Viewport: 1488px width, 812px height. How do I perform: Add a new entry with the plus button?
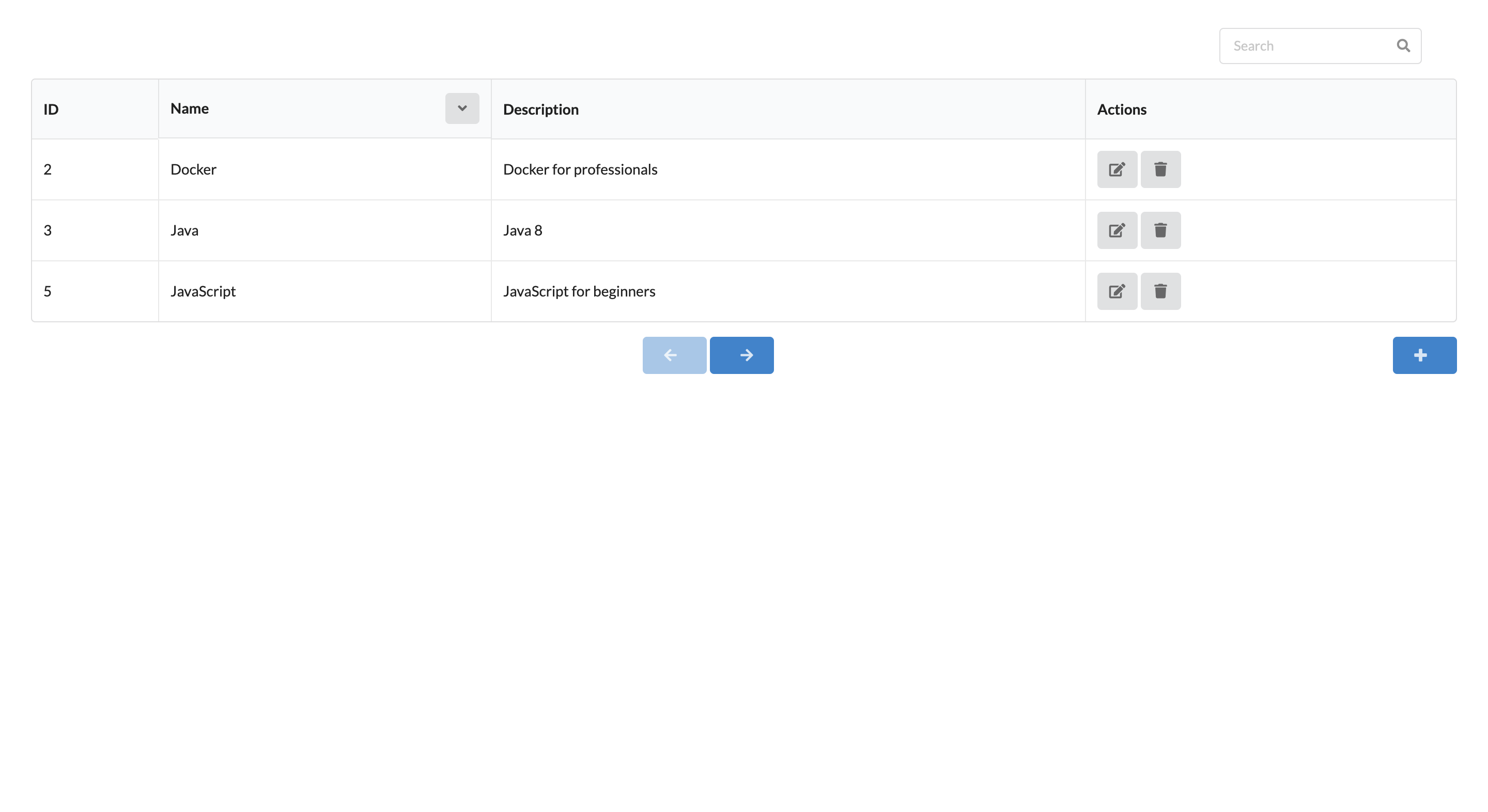(x=1424, y=354)
